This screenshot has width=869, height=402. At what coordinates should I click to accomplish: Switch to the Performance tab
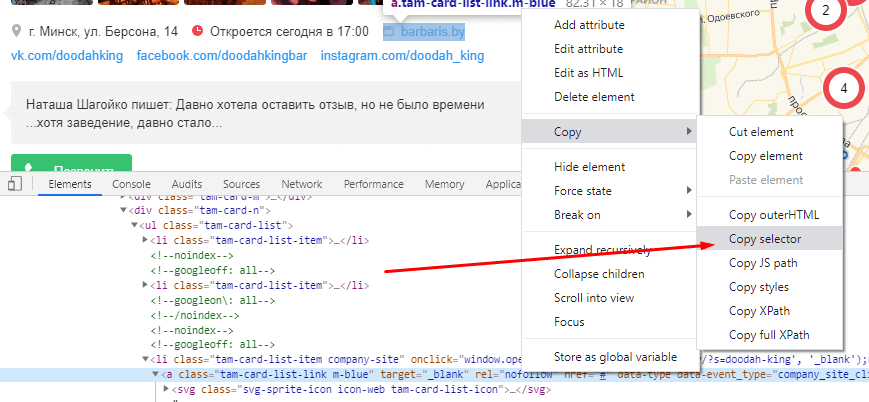374,184
